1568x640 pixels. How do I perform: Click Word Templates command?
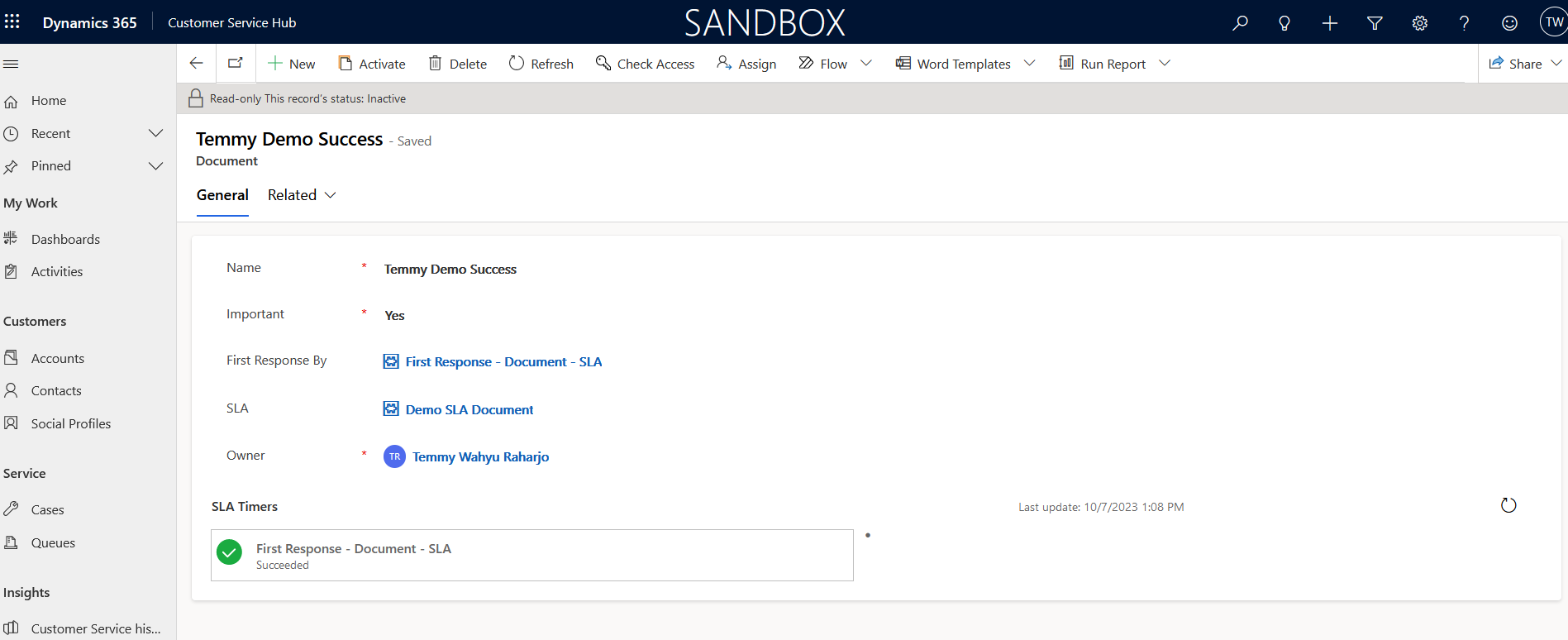pyautogui.click(x=953, y=64)
